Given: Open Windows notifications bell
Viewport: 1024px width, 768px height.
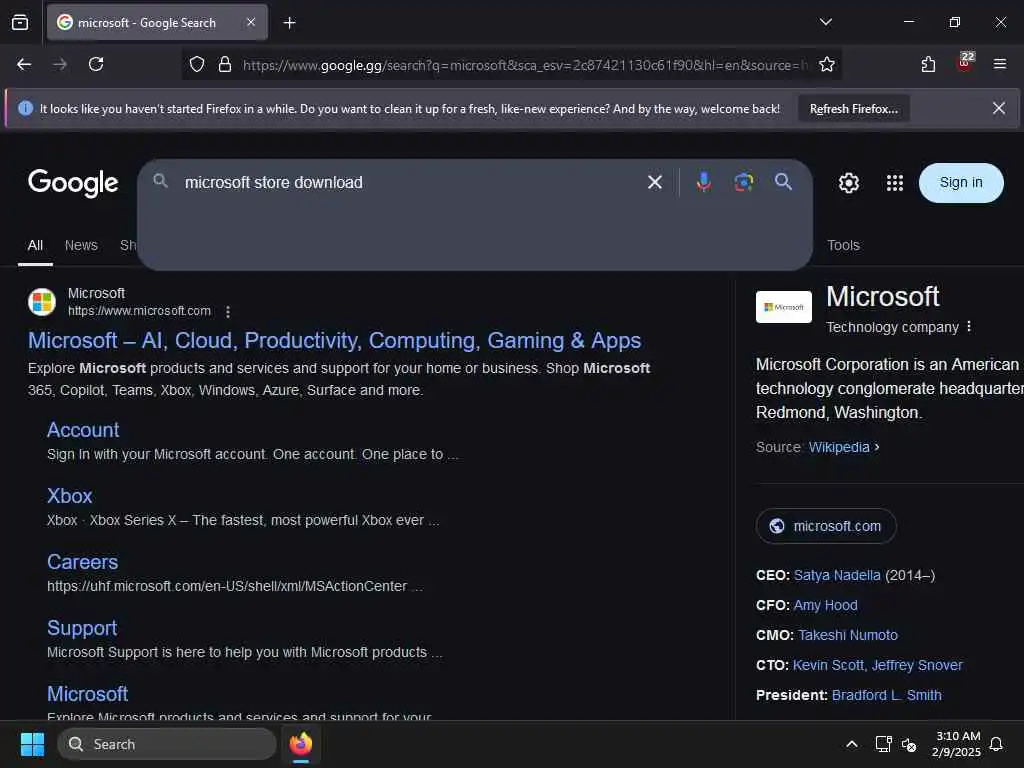Looking at the screenshot, I should (x=996, y=744).
